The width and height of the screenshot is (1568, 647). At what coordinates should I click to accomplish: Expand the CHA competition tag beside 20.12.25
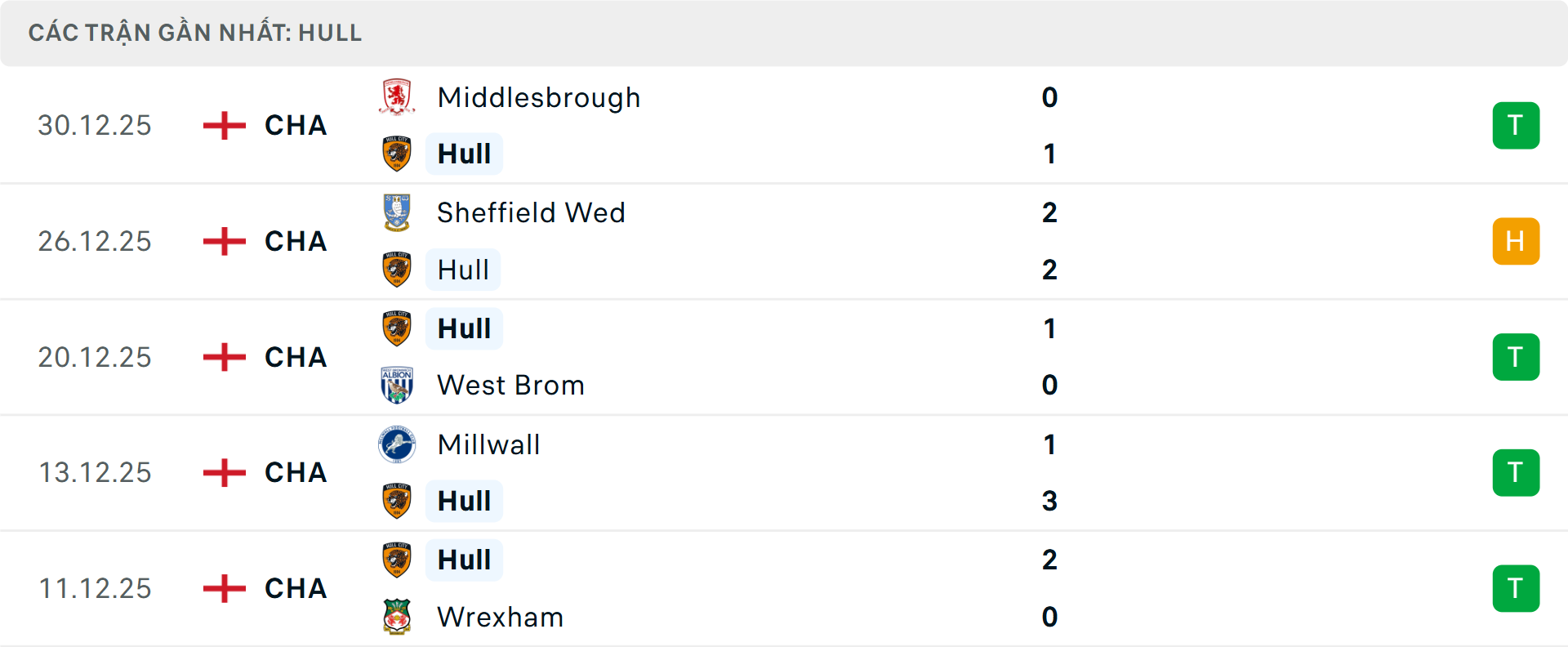click(x=295, y=357)
